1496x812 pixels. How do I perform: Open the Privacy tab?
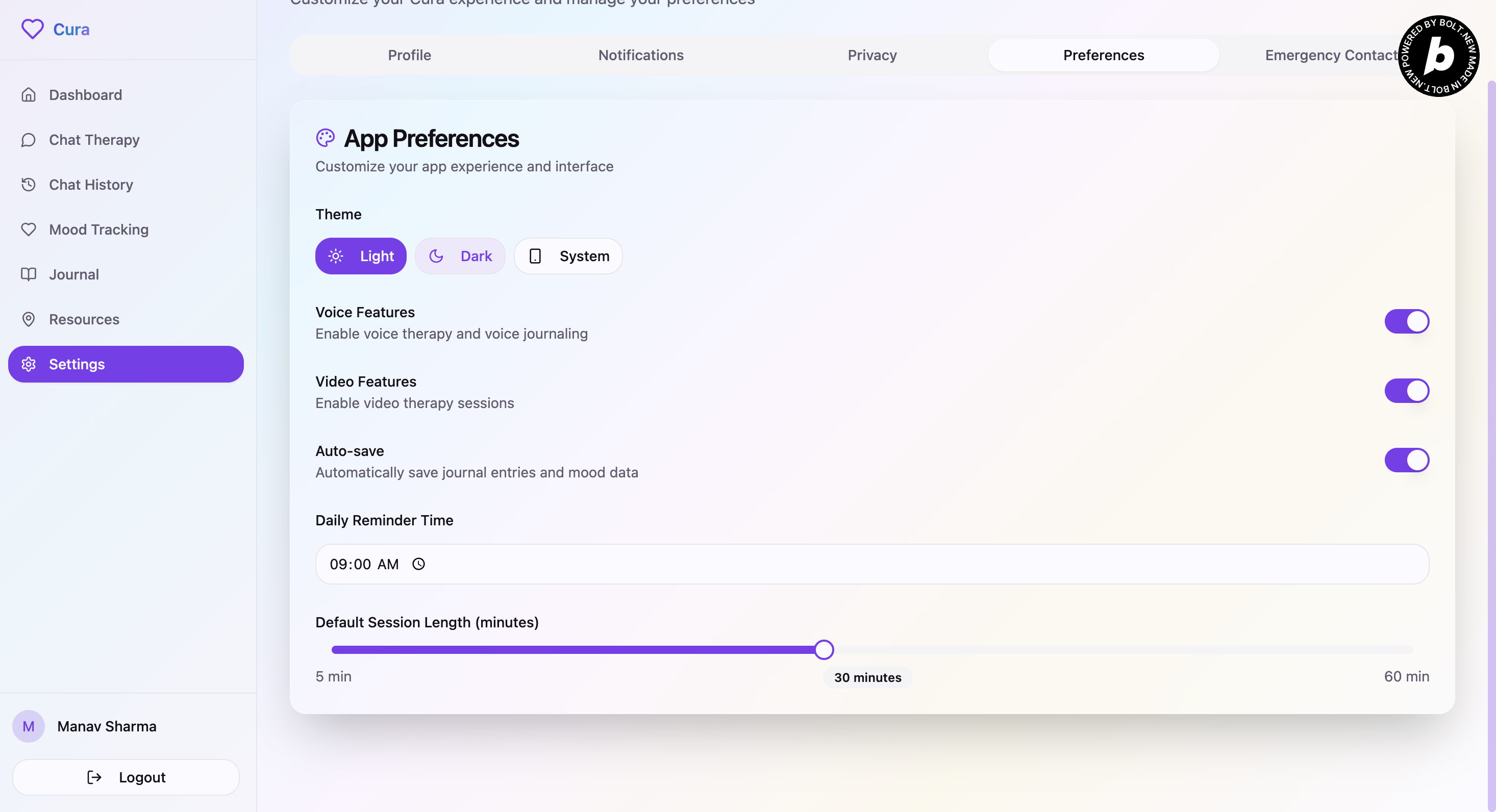(871, 55)
